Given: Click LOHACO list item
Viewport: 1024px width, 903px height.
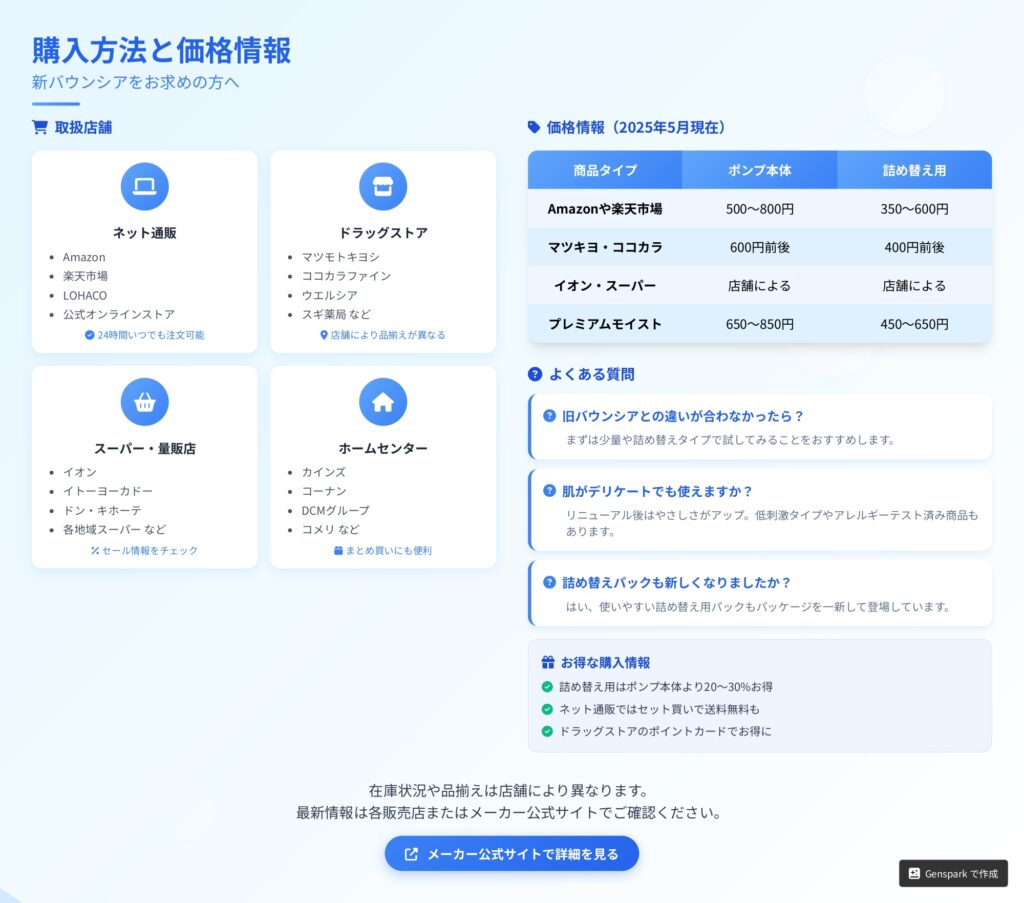Looking at the screenshot, I should (85, 295).
